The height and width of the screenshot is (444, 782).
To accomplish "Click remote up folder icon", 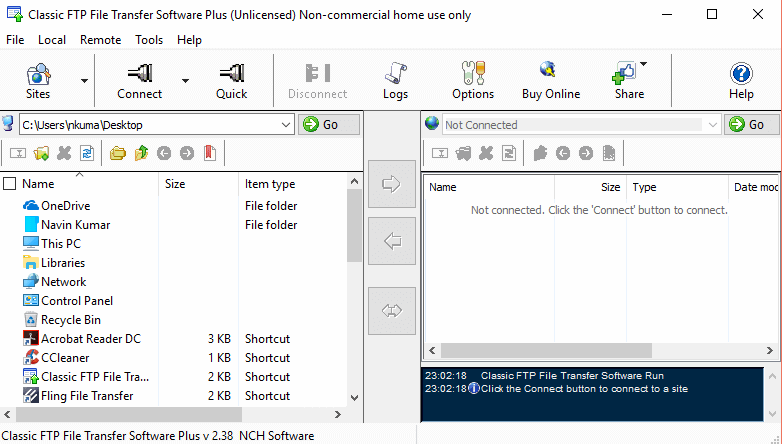I will (540, 153).
